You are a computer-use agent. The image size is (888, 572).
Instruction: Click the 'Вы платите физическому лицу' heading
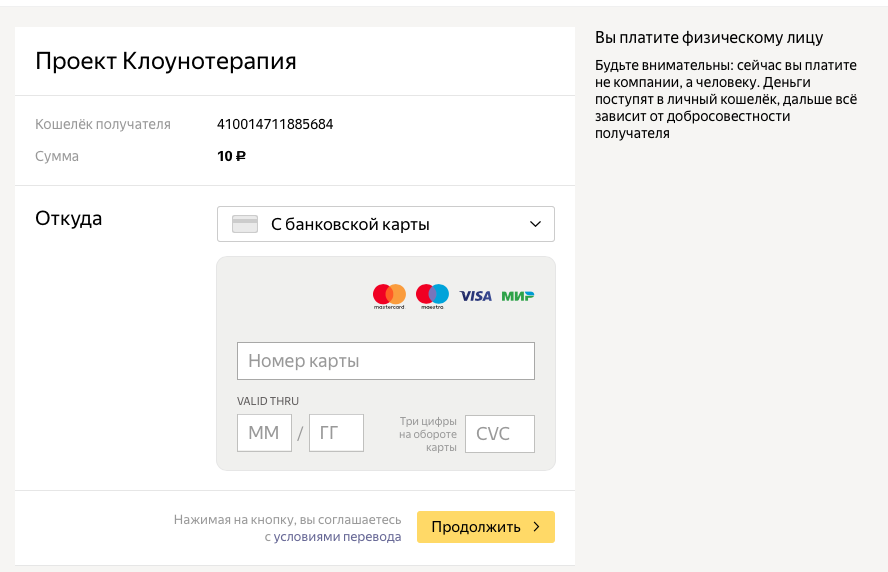709,38
